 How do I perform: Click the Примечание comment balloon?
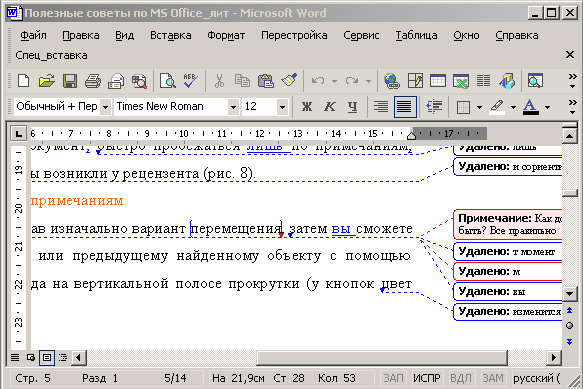click(508, 224)
